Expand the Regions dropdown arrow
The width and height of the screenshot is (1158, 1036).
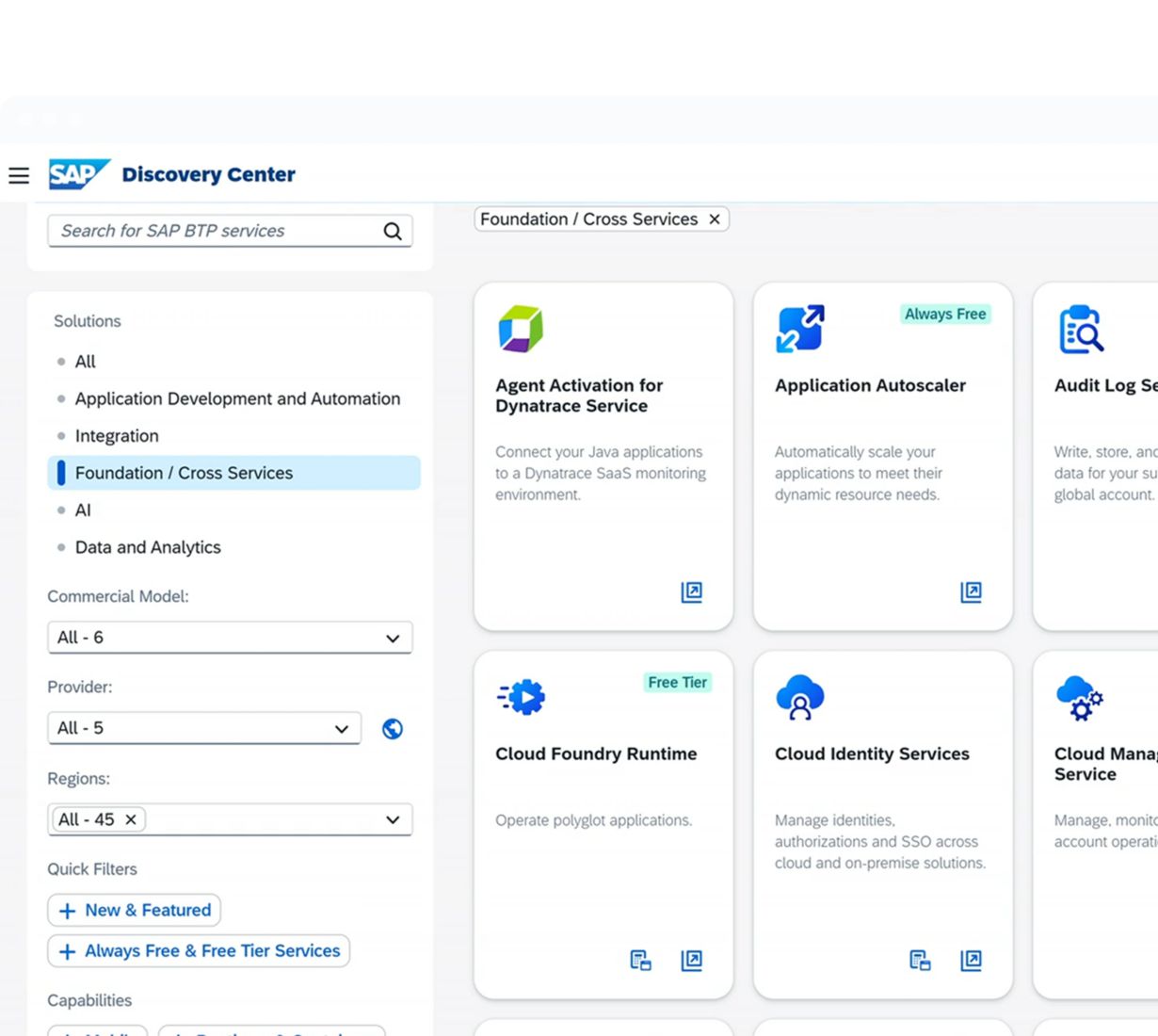click(393, 819)
